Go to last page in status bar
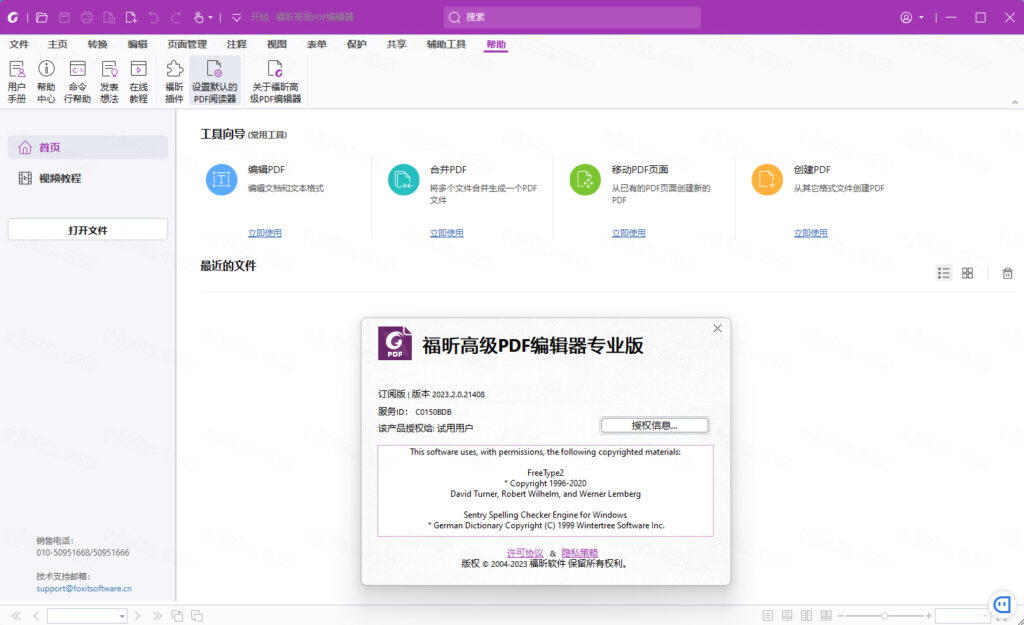 coord(157,615)
